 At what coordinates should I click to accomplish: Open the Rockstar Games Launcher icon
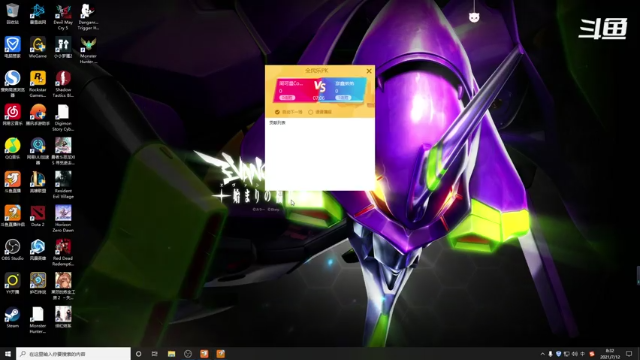[38, 83]
